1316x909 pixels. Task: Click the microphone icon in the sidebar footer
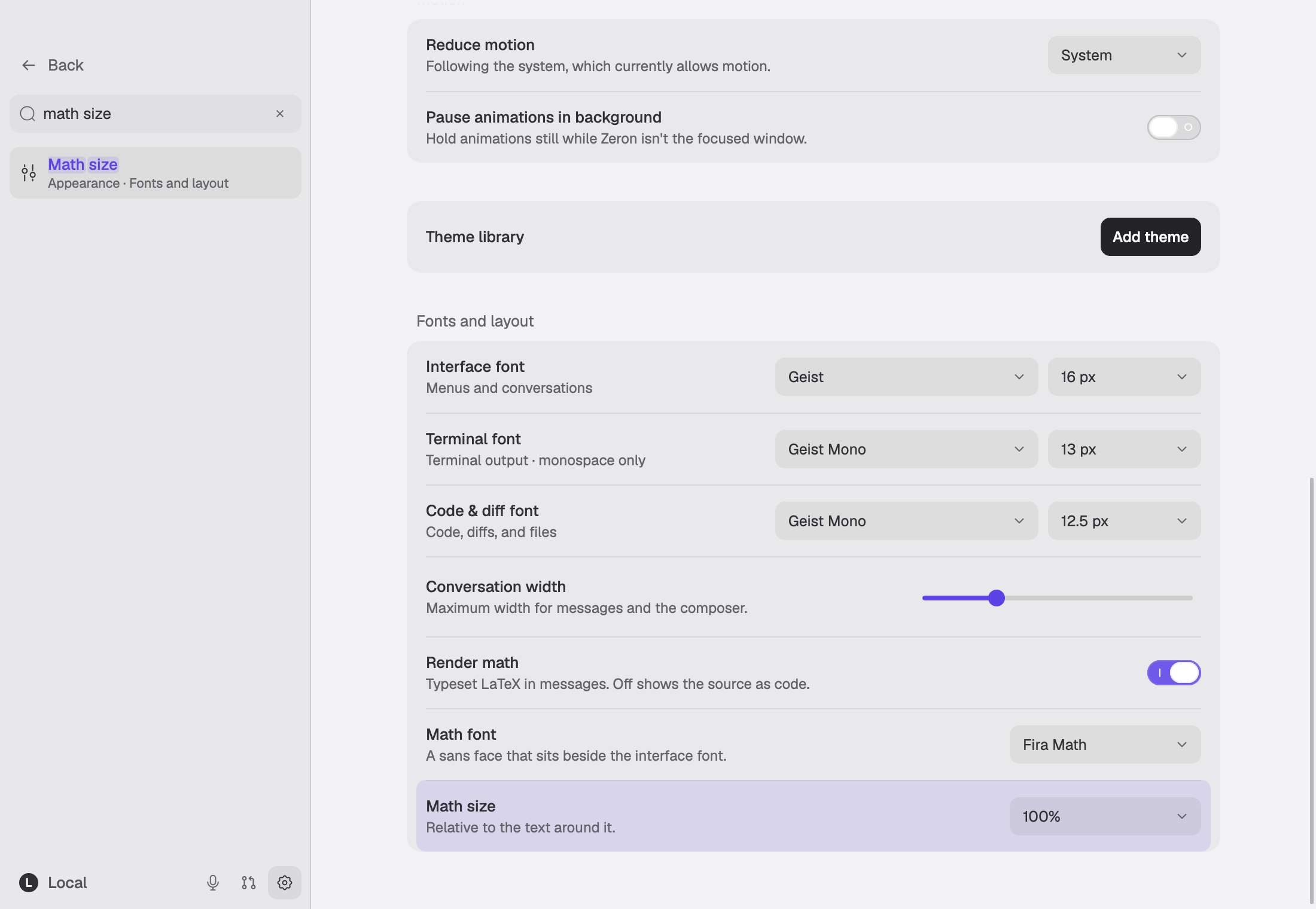tap(213, 883)
